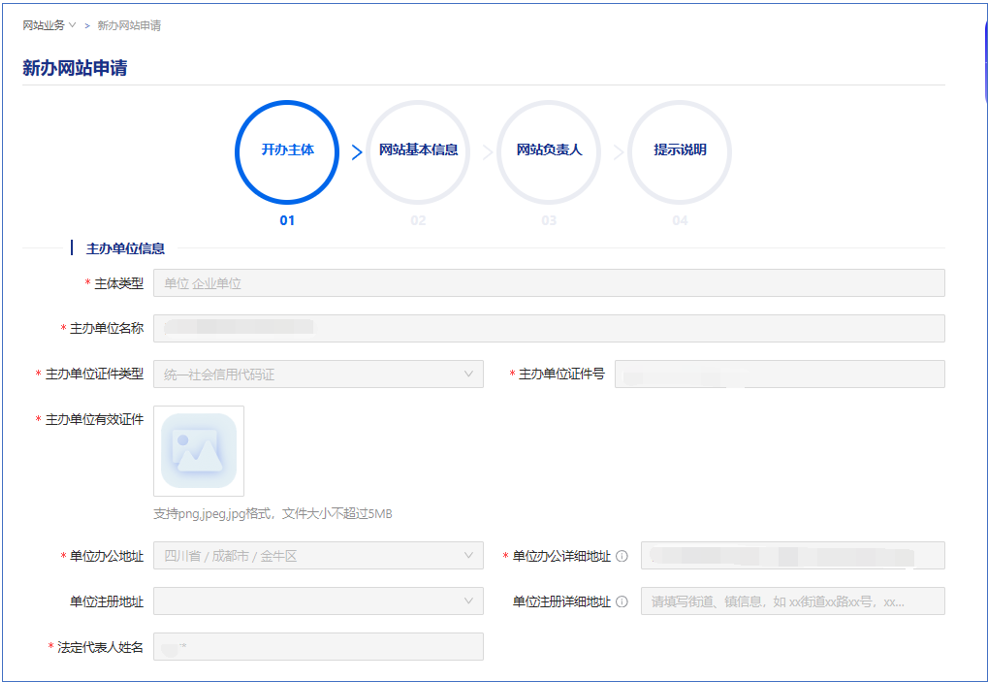Click the 主办单位名称 text field
The image size is (991, 686).
[x=548, y=328]
